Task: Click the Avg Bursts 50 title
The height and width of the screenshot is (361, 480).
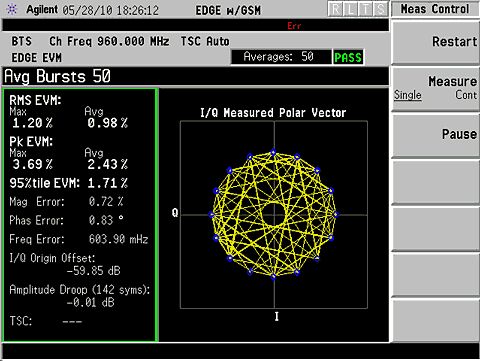Action: click(x=57, y=76)
